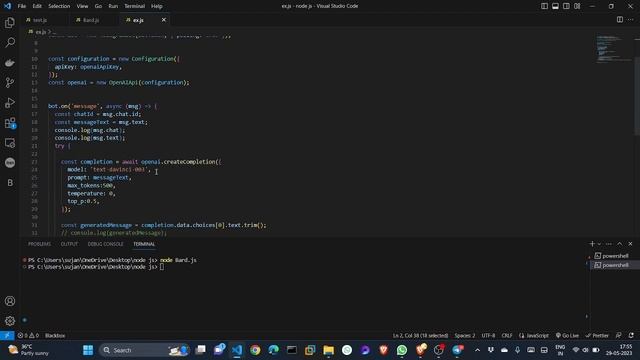Toggle secondary sidebar layout icon
This screenshot has width=640, height=360.
tap(566, 6)
